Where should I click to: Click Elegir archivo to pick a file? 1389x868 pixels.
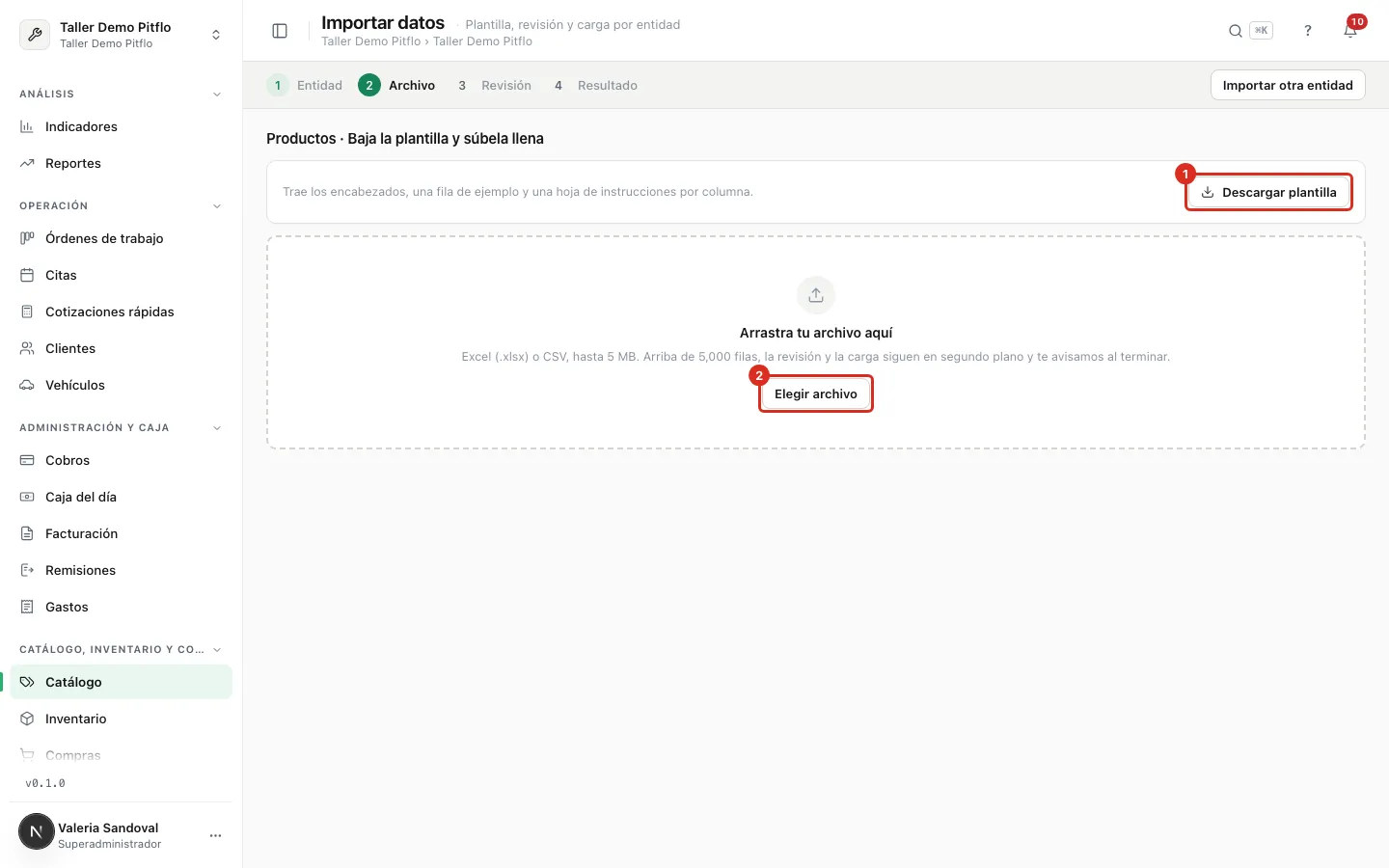[x=816, y=393]
